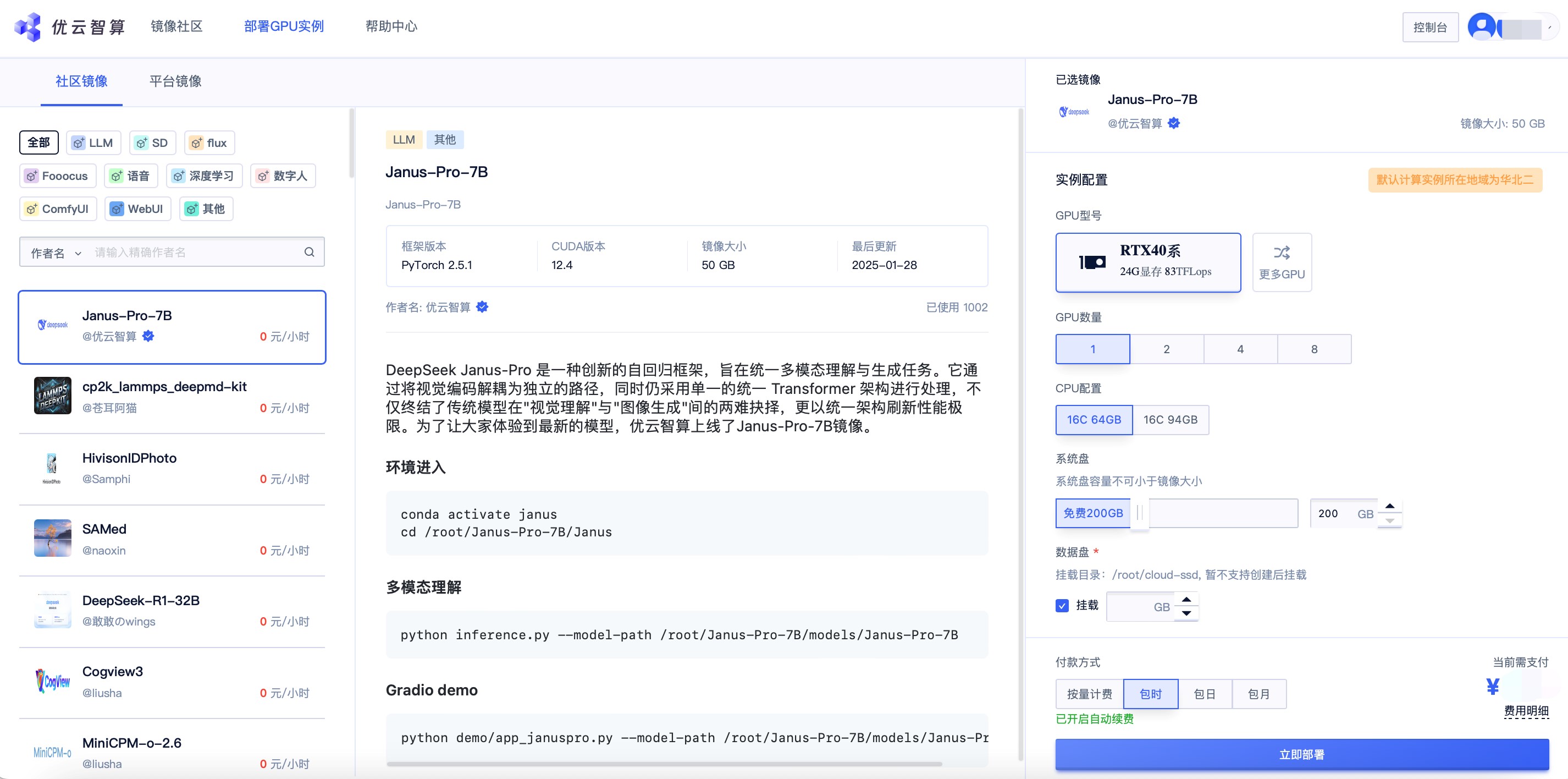Image resolution: width=1568 pixels, height=779 pixels.
Task: Select the ComfyUI category tag
Action: tap(58, 209)
